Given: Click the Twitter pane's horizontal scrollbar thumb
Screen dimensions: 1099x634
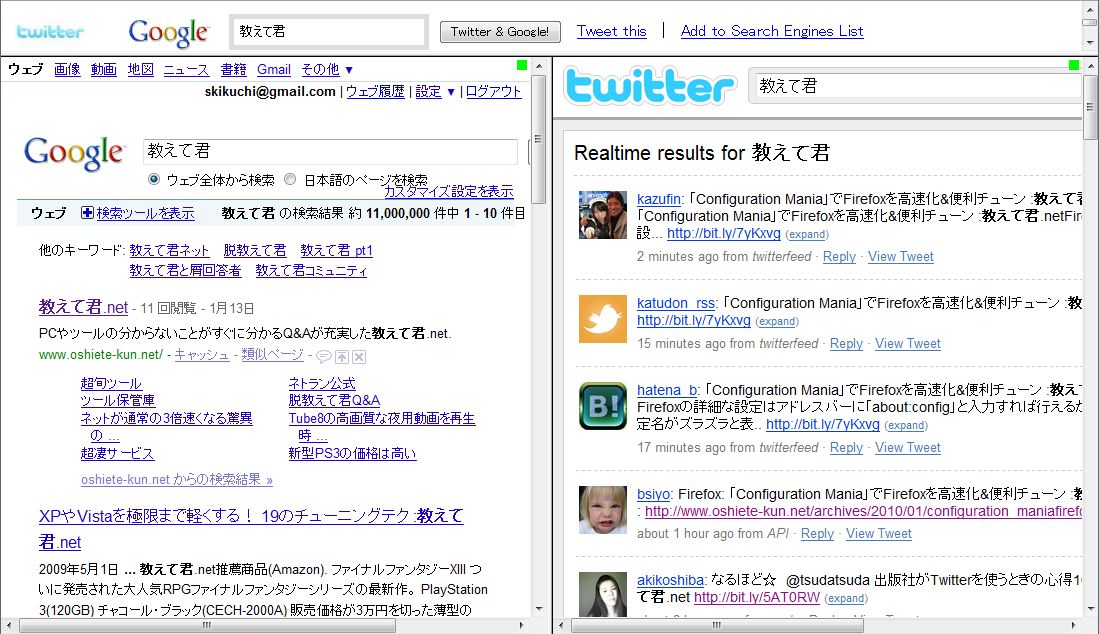Looking at the screenshot, I should coord(718,625).
